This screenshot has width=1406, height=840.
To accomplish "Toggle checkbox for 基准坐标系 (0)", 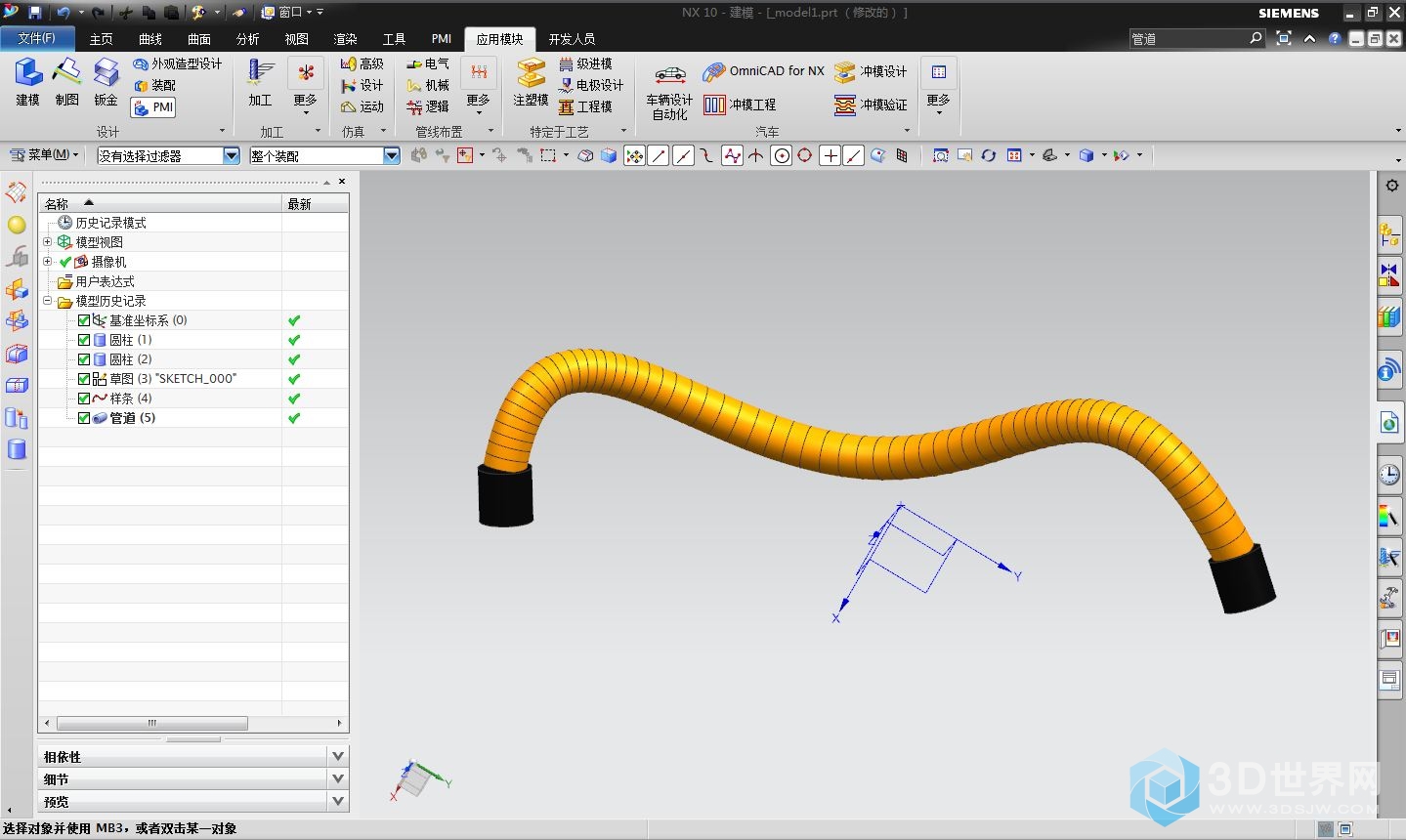I will coord(84,320).
